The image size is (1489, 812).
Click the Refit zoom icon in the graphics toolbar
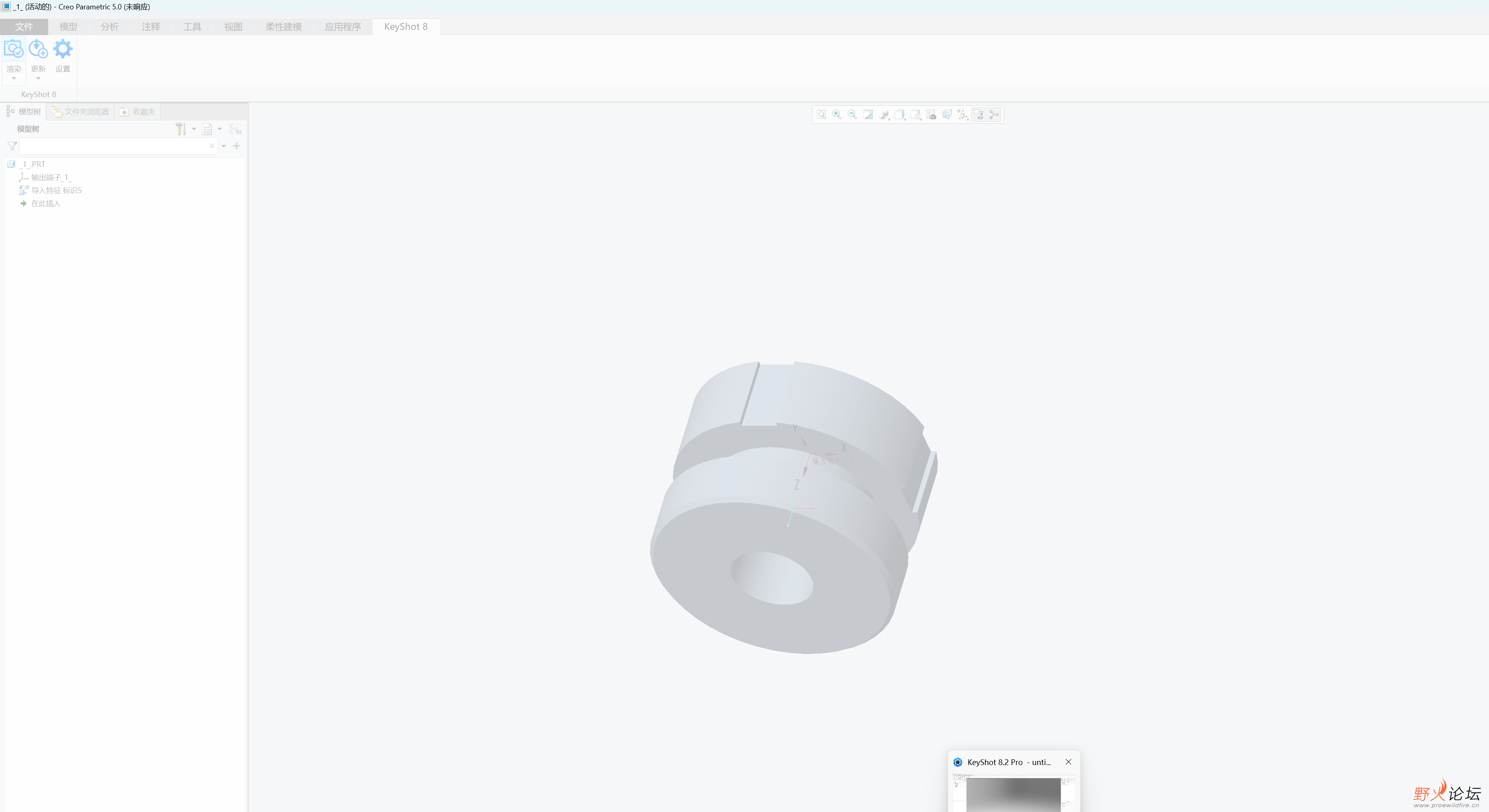(x=821, y=114)
